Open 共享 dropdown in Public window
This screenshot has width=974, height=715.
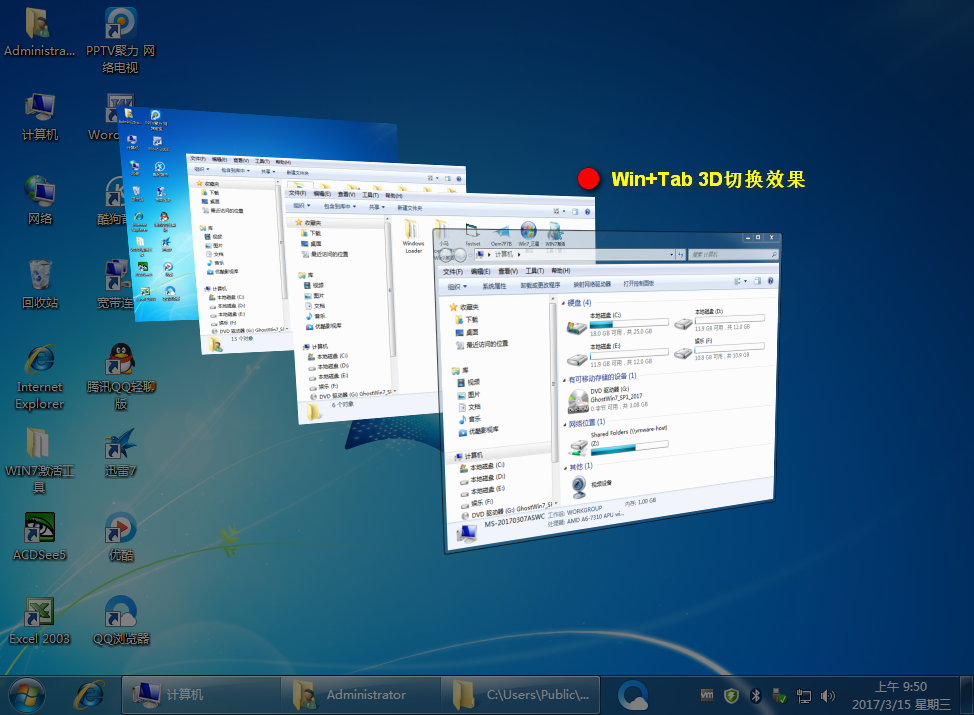tap(377, 207)
